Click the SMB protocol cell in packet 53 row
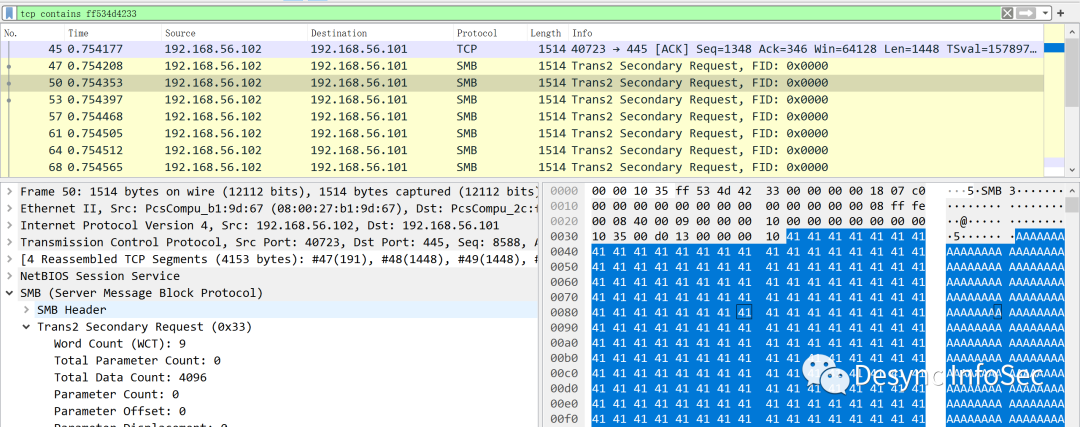The image size is (1080, 427). click(x=466, y=100)
